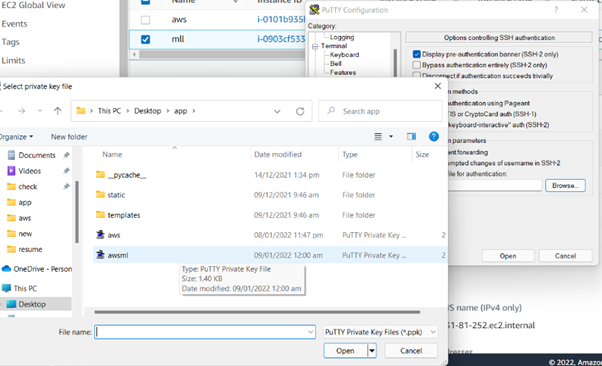Open Documents in the navigation pane

point(37,155)
